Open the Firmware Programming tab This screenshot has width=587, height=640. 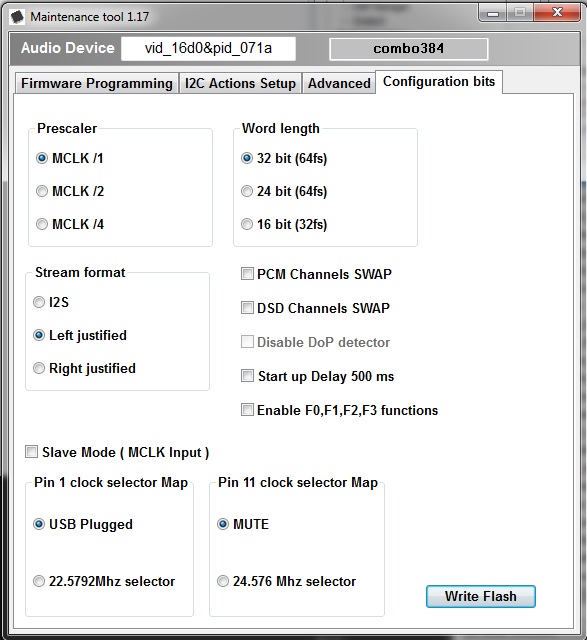[97, 83]
